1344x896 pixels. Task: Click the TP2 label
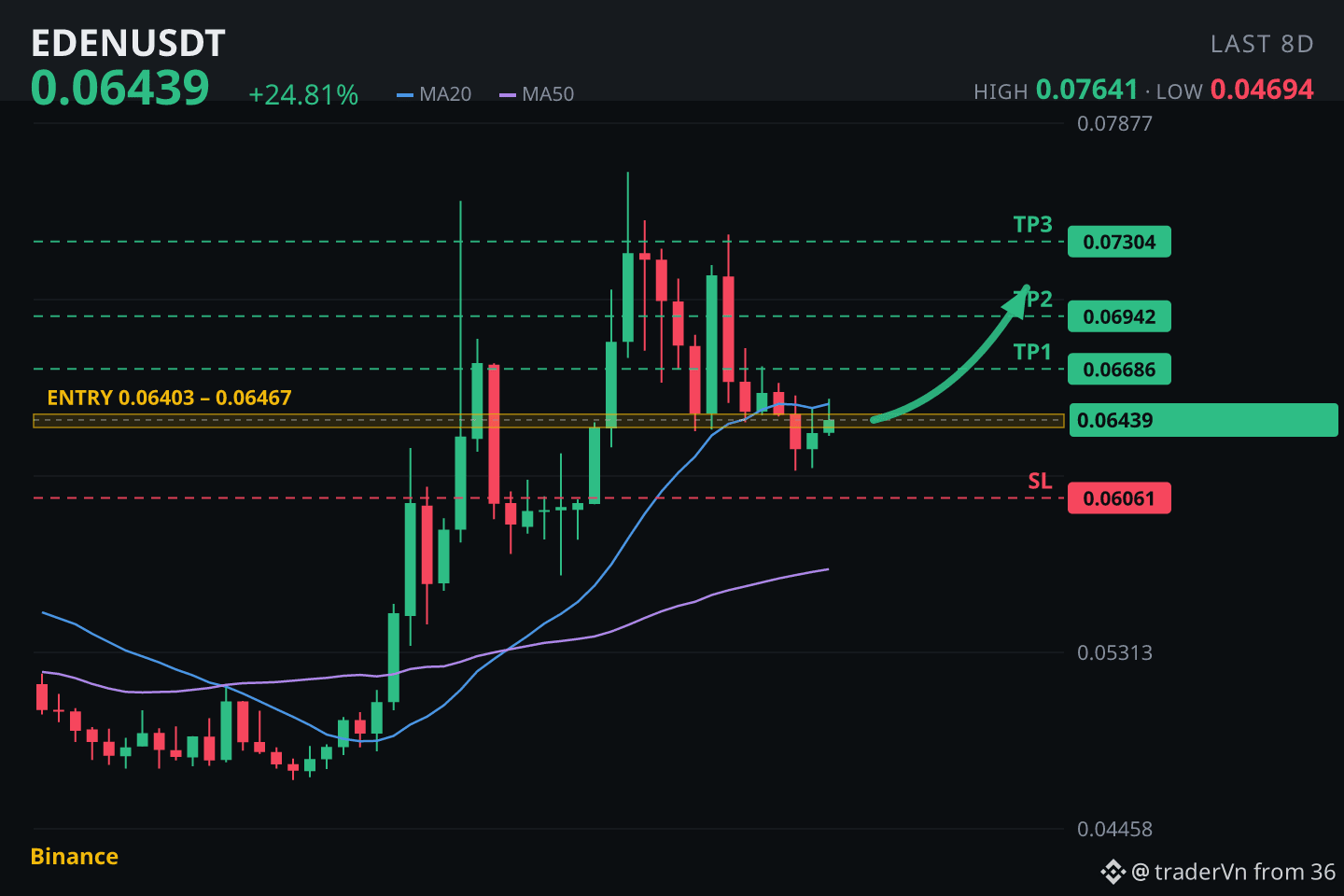coord(1033,300)
